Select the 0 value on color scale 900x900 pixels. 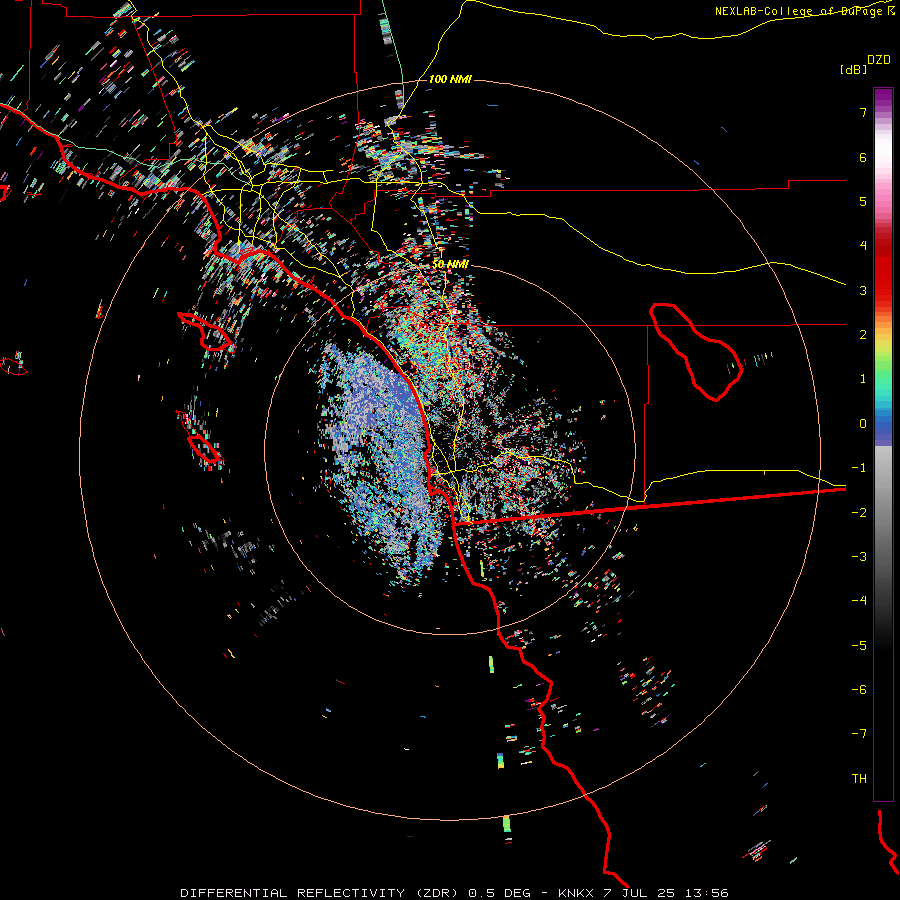coord(863,424)
